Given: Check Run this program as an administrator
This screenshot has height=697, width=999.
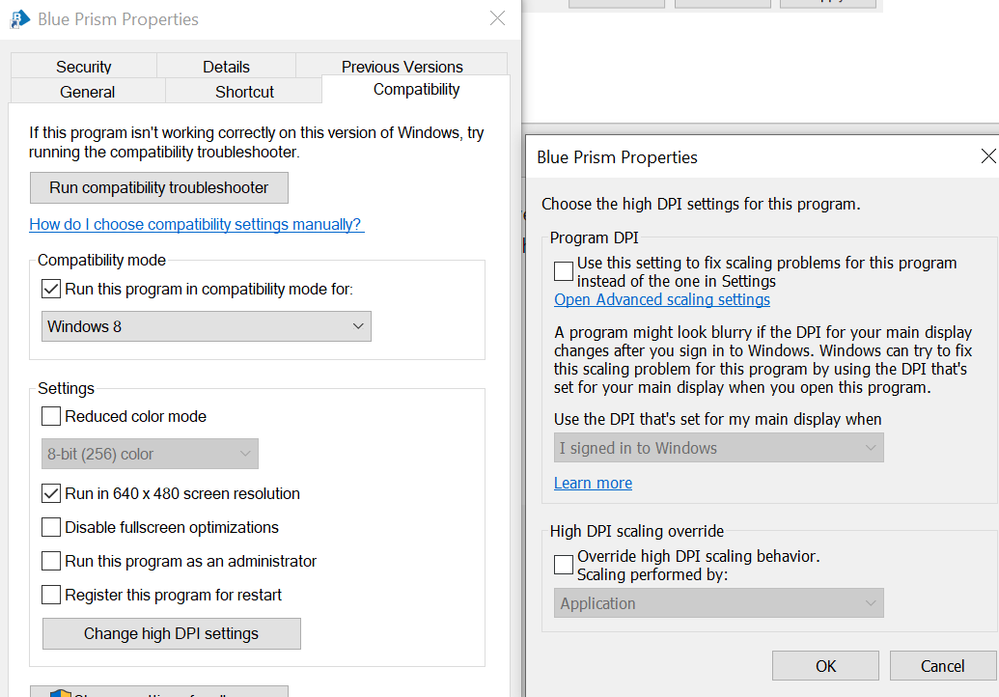Looking at the screenshot, I should tap(52, 562).
